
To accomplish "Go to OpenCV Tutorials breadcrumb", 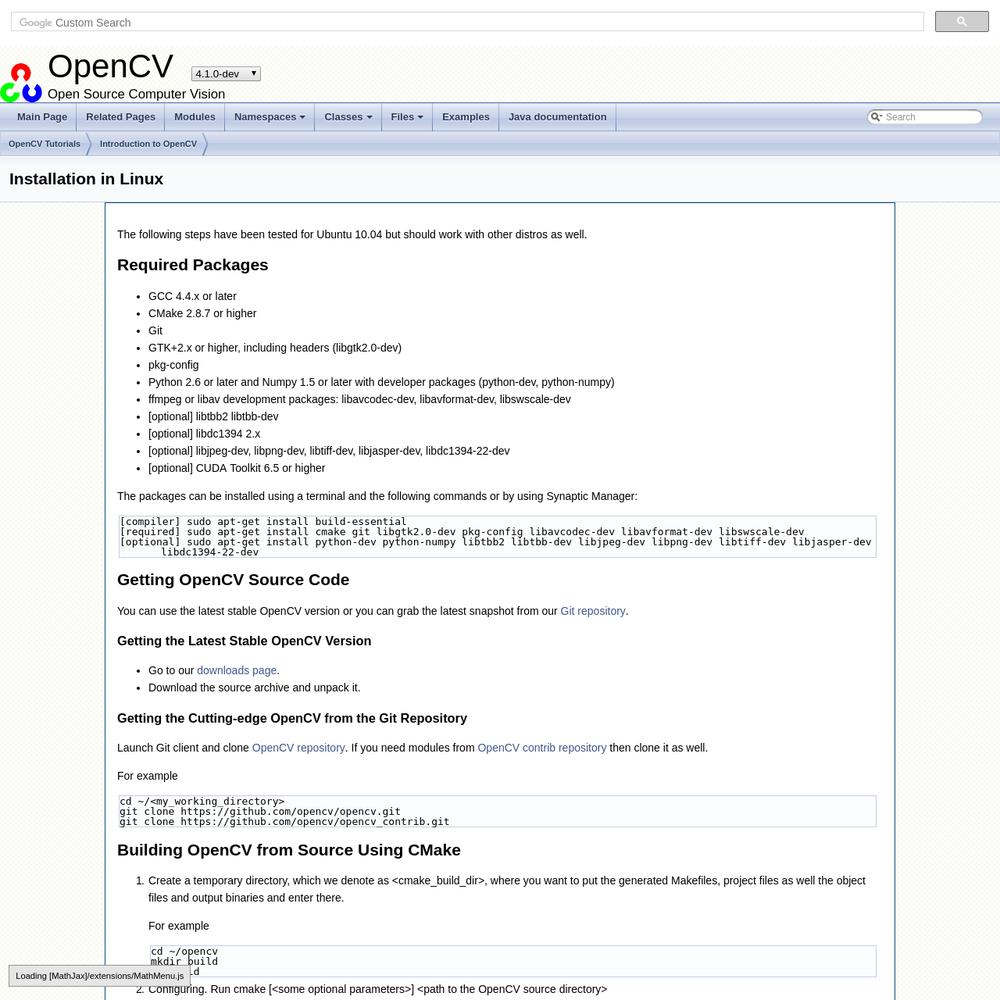I will click(45, 144).
